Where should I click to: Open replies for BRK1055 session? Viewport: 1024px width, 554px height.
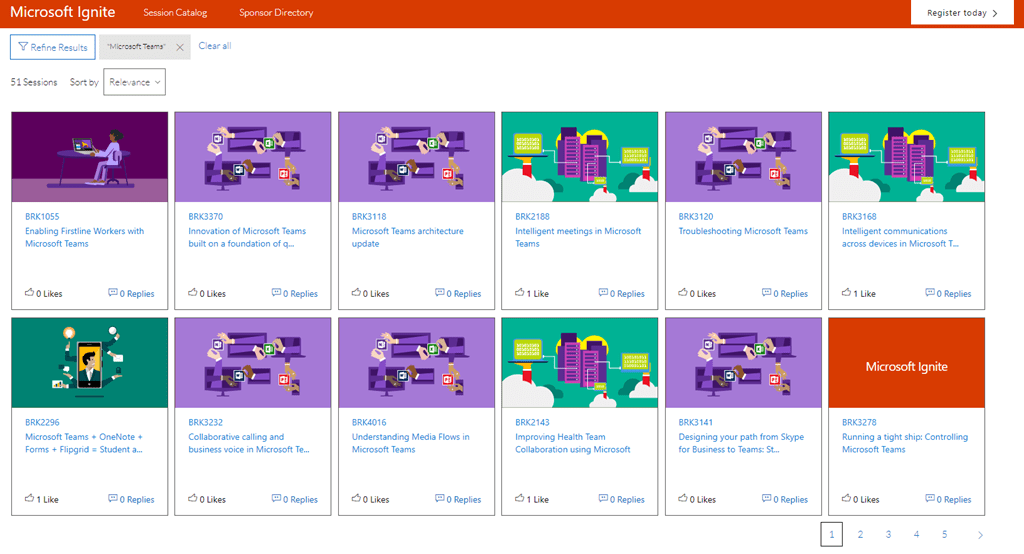pos(131,293)
